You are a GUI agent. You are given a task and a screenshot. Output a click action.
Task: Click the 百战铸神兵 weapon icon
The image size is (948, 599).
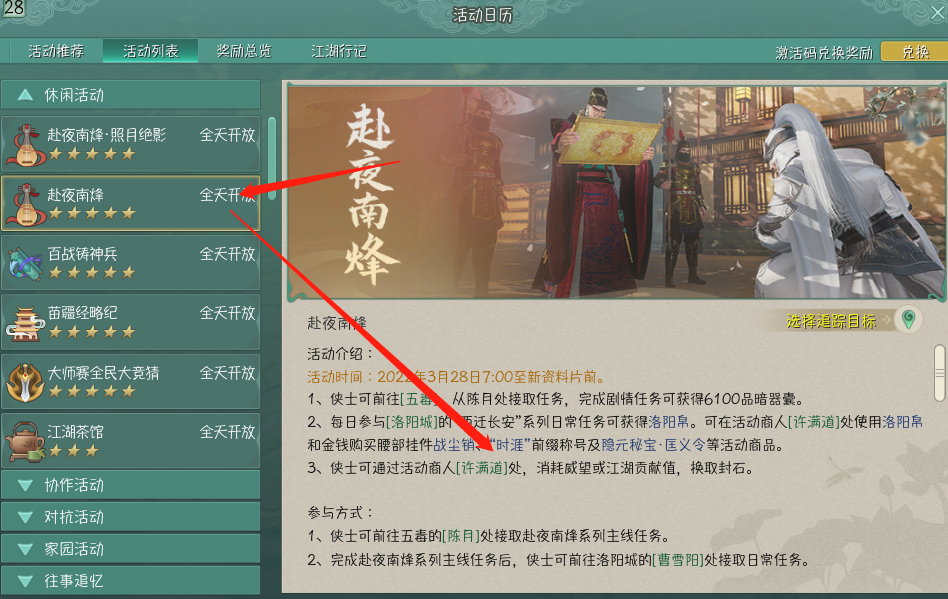click(x=25, y=264)
